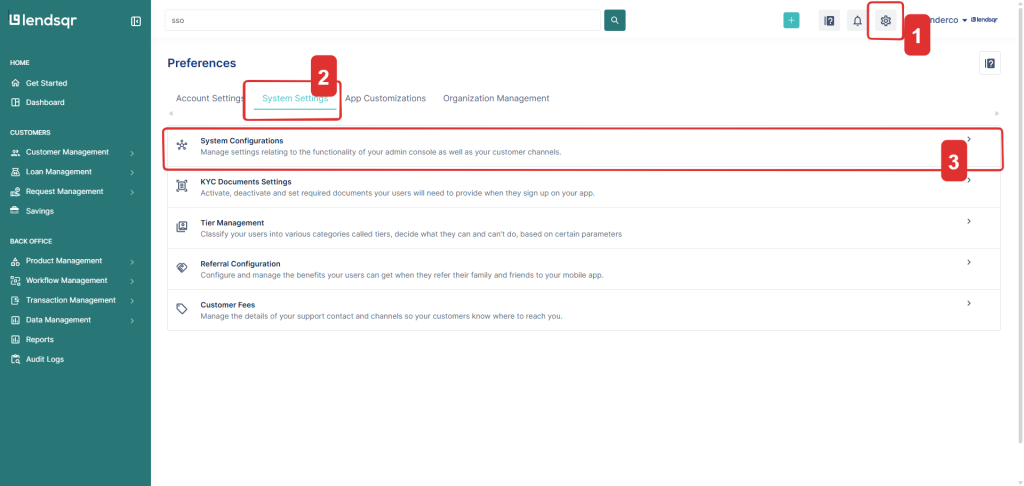Collapse the sidebar using the panel icon

pos(136,21)
